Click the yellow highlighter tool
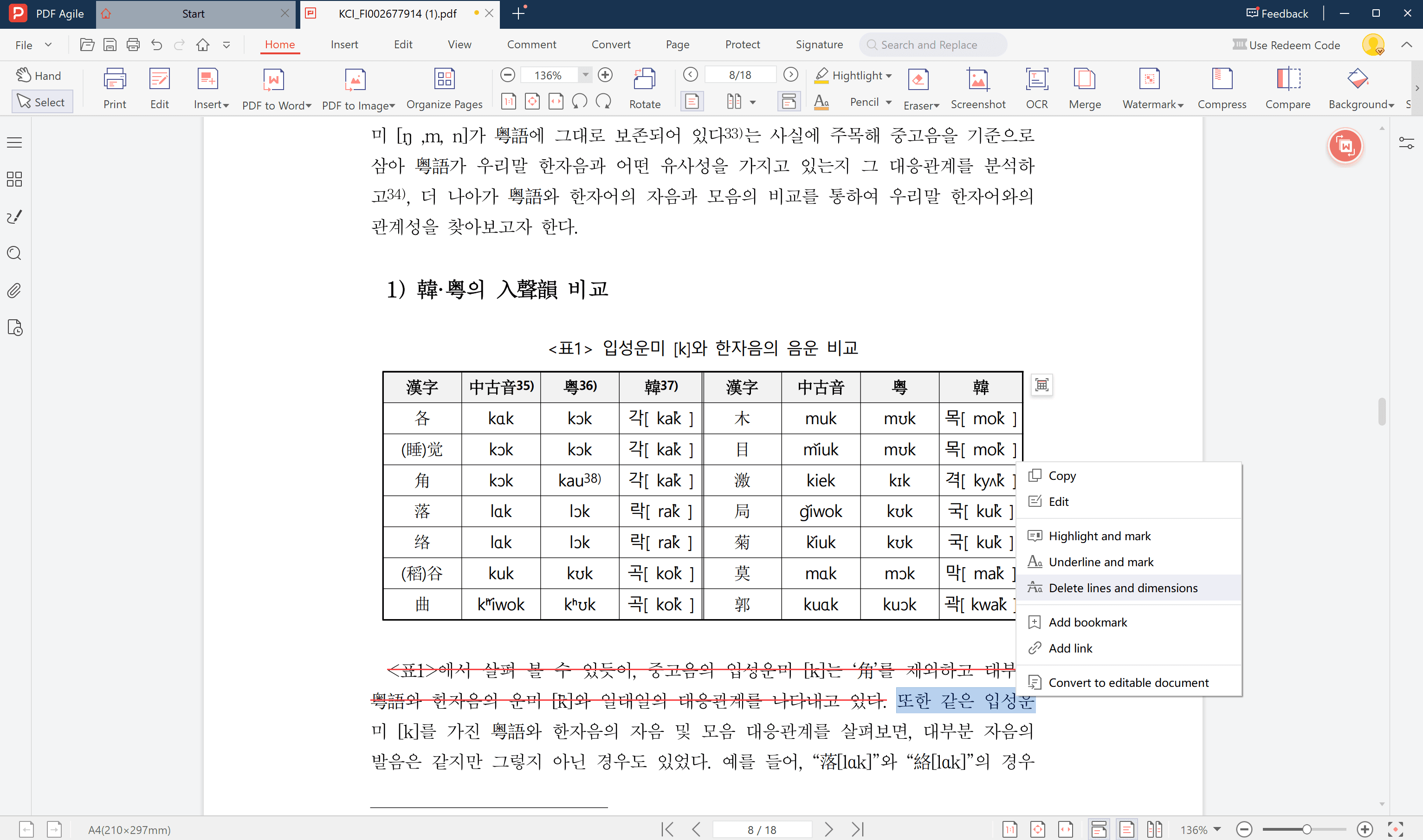Viewport: 1423px width, 840px height. click(821, 75)
